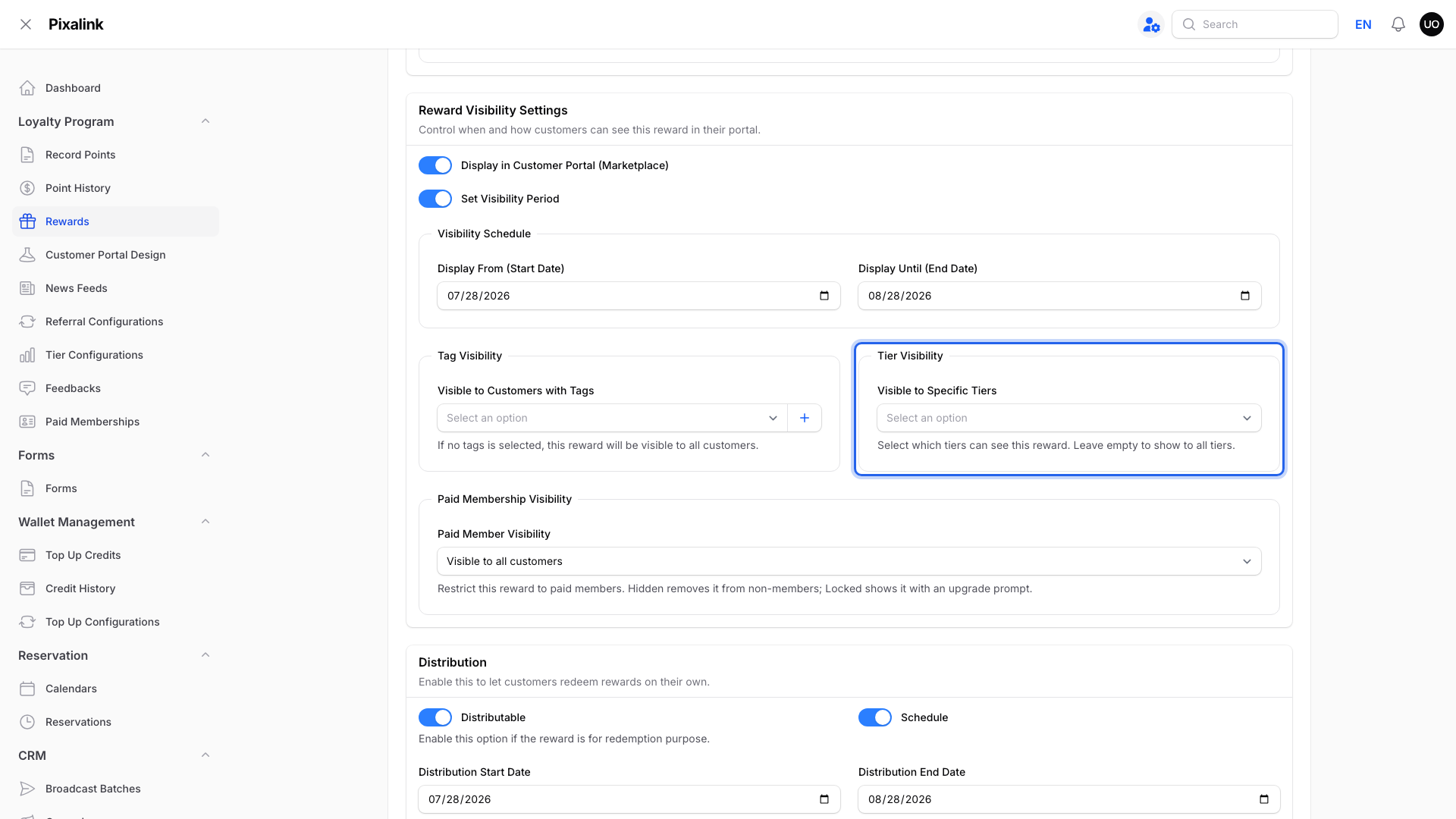Click the Record Points document icon
1456x819 pixels.
pyautogui.click(x=27, y=155)
